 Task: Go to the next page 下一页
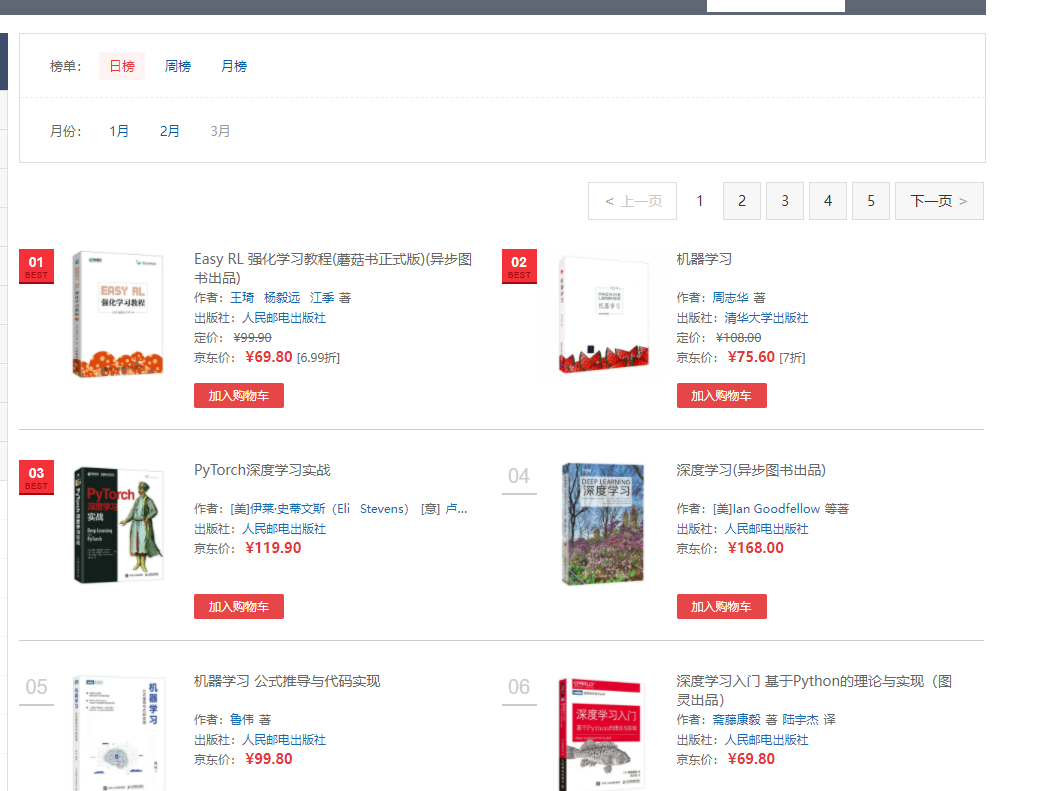point(938,201)
